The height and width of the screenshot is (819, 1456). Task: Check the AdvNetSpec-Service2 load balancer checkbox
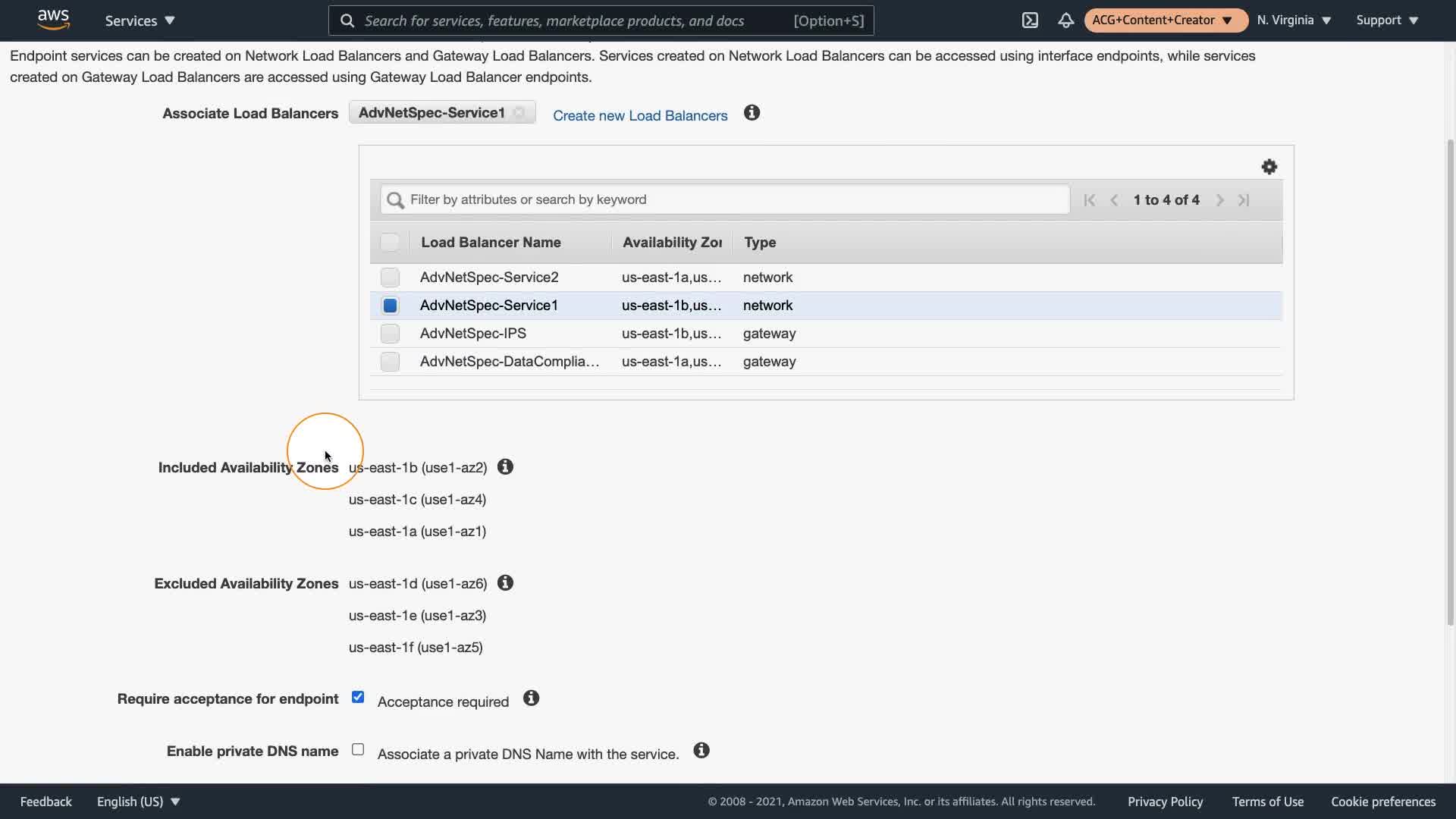tap(390, 278)
